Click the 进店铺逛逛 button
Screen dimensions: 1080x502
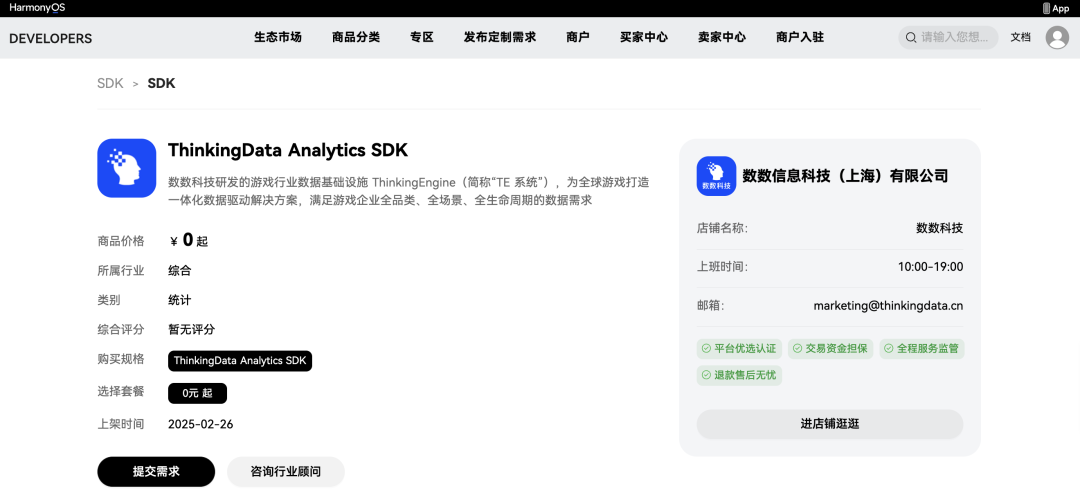pyautogui.click(x=829, y=424)
